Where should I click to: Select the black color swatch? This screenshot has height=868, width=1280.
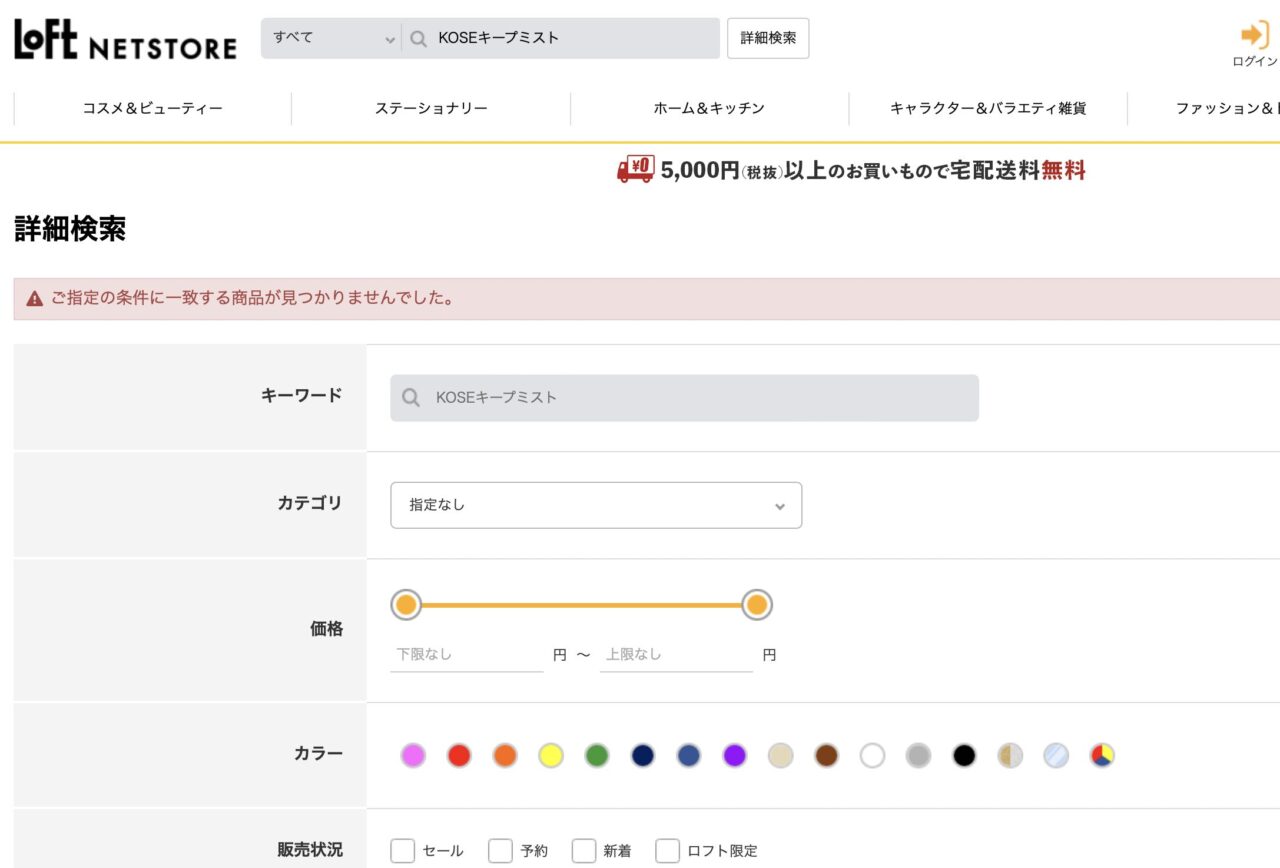(964, 755)
